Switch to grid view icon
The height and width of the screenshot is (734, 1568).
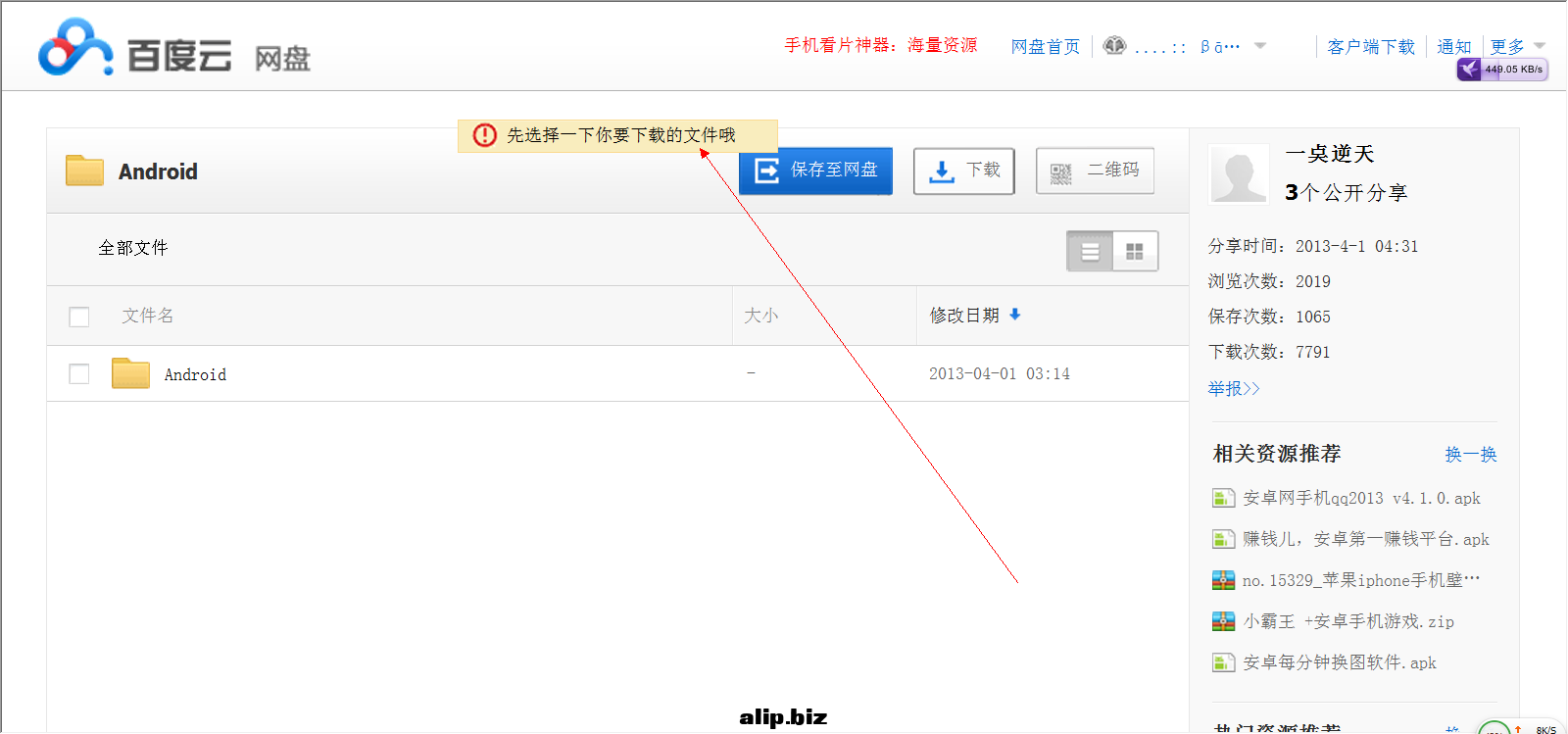coord(1135,252)
